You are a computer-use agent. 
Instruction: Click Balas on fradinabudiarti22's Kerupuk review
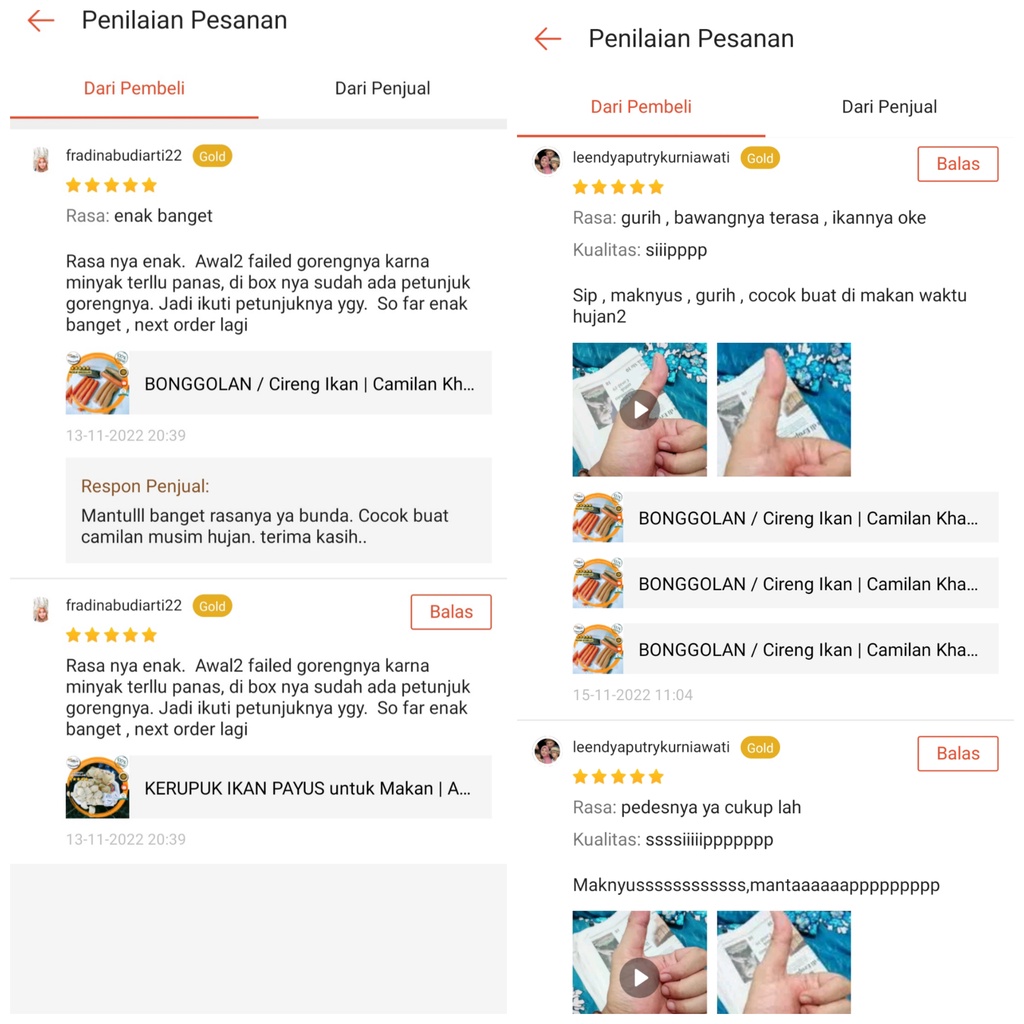tap(451, 612)
